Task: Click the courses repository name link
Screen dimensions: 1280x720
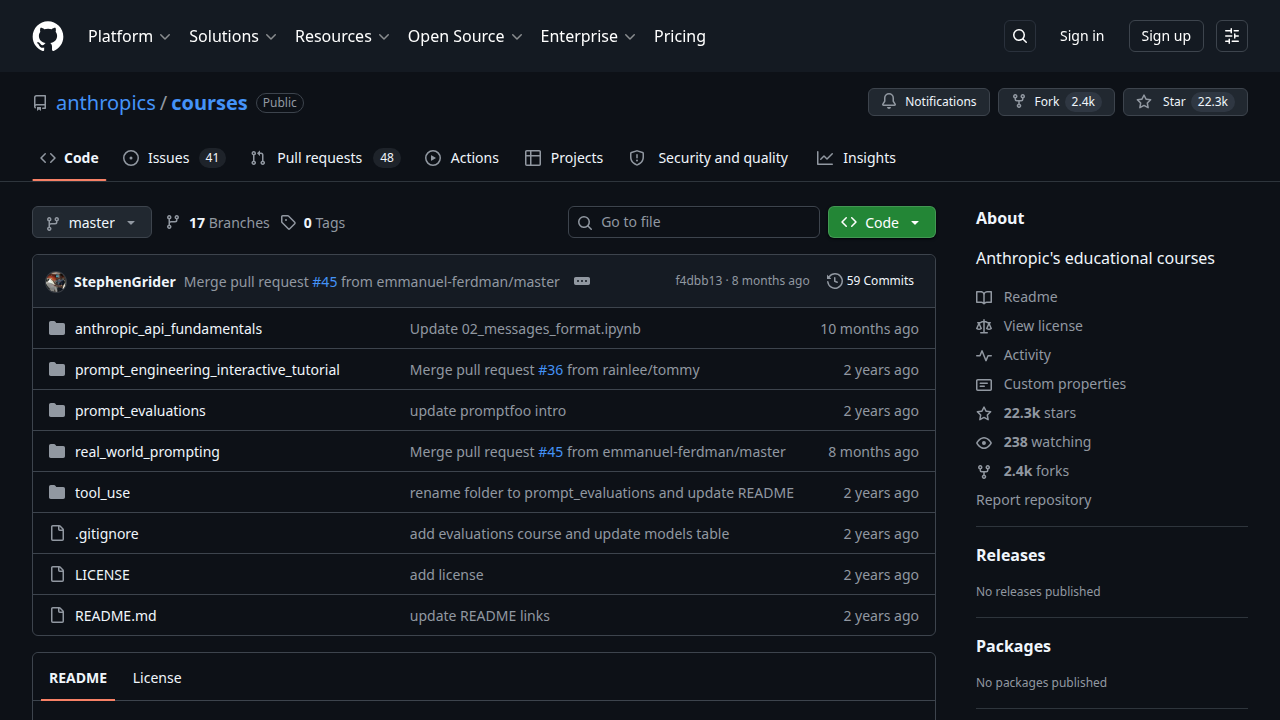Action: coord(209,103)
